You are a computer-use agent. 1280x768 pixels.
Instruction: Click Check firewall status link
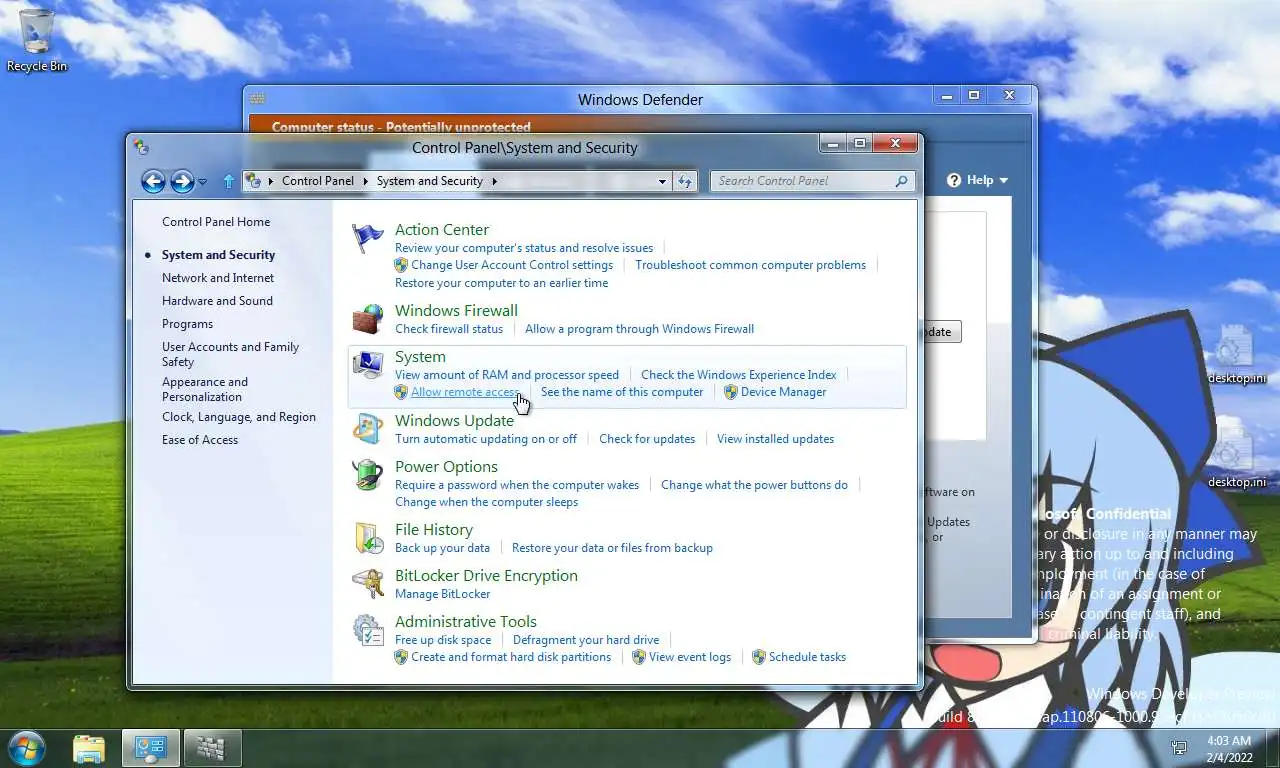pos(449,329)
